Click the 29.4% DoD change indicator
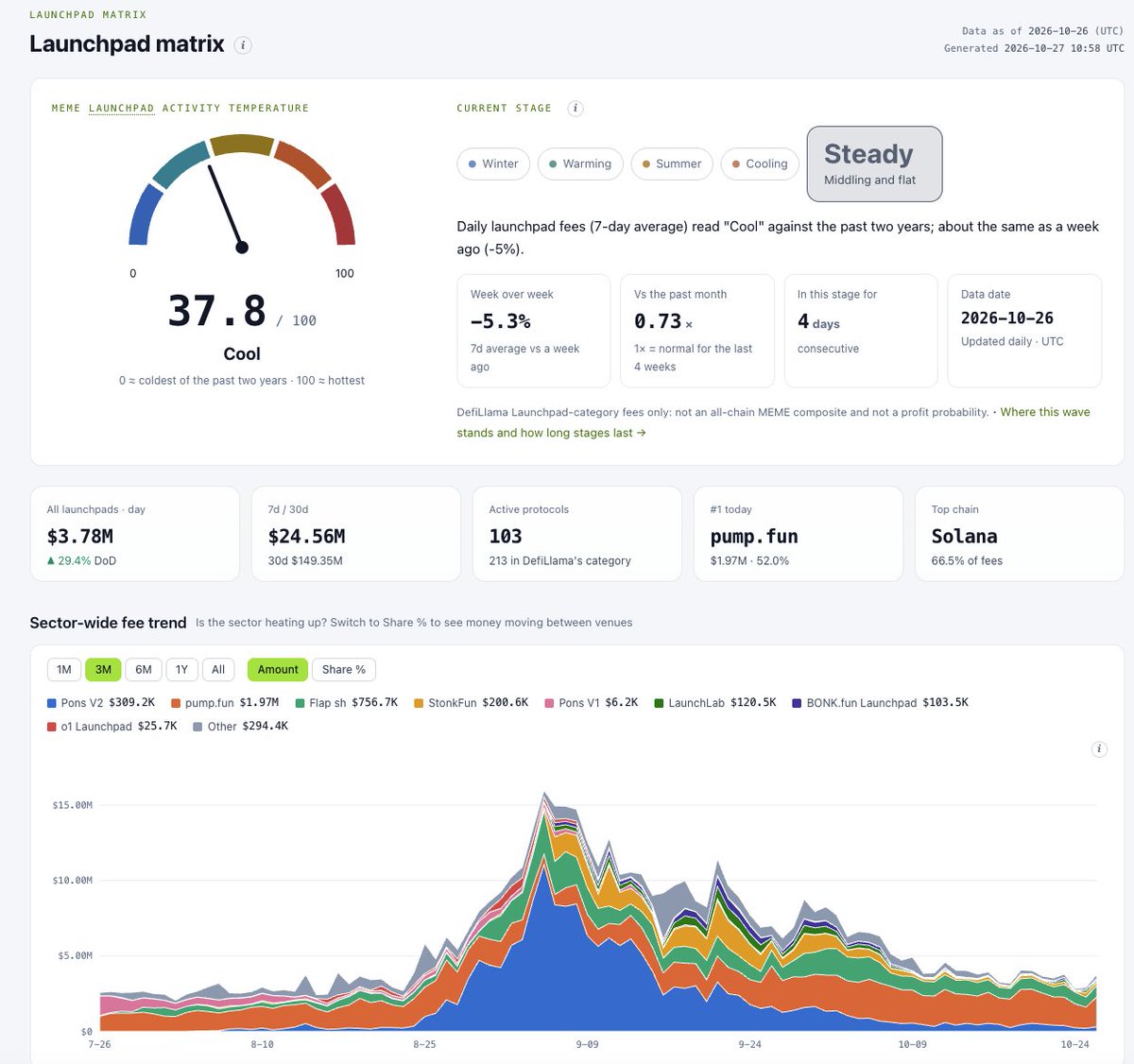This screenshot has width=1134, height=1064. point(81,561)
